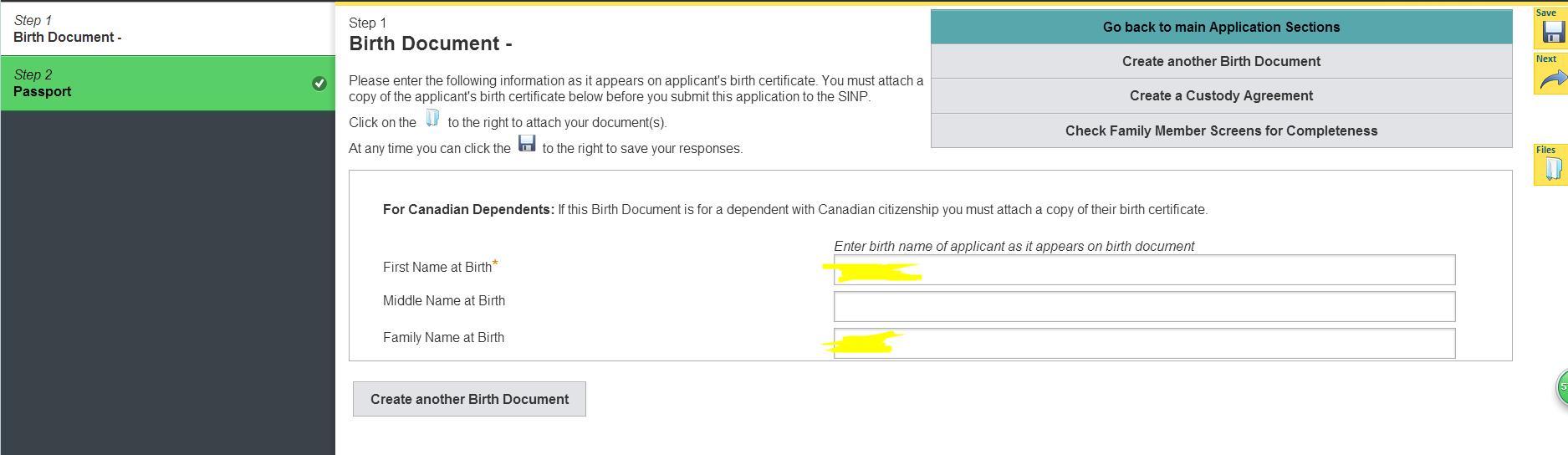Click the Middle Name at Birth label
This screenshot has height=455, width=1568.
click(x=443, y=301)
